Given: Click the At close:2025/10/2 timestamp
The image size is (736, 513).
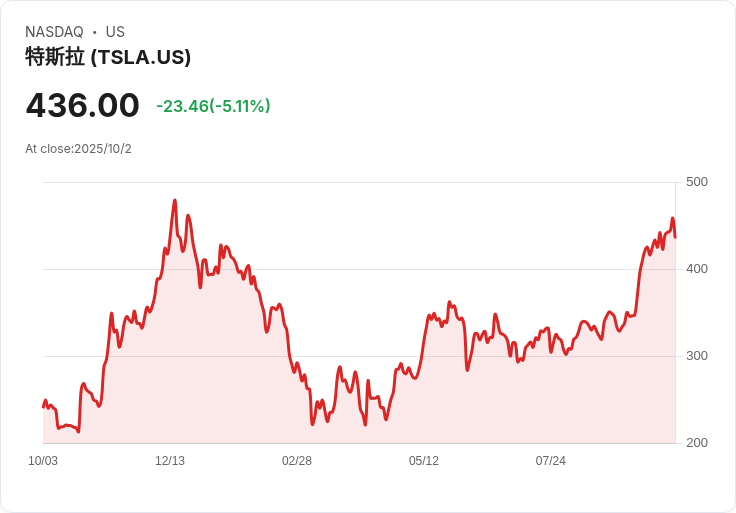Looking at the screenshot, I should click(x=78, y=149).
